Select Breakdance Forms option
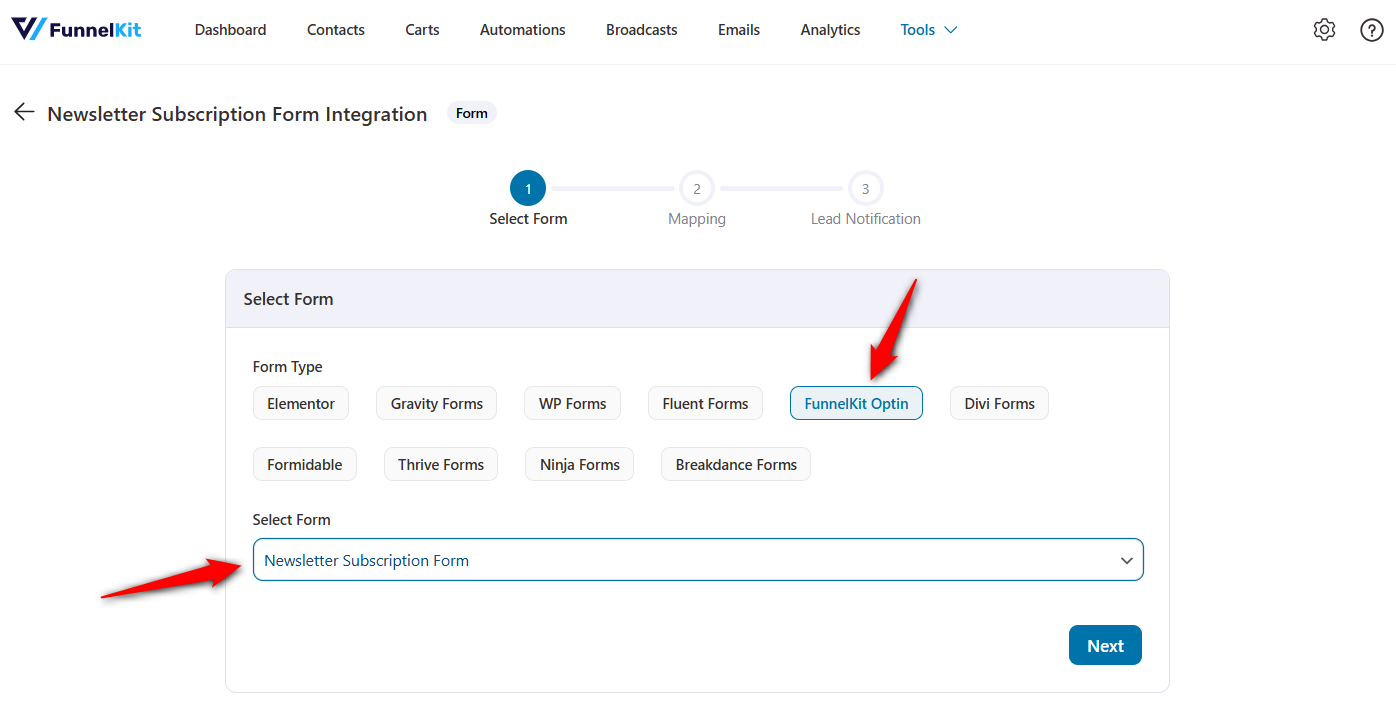 (736, 464)
